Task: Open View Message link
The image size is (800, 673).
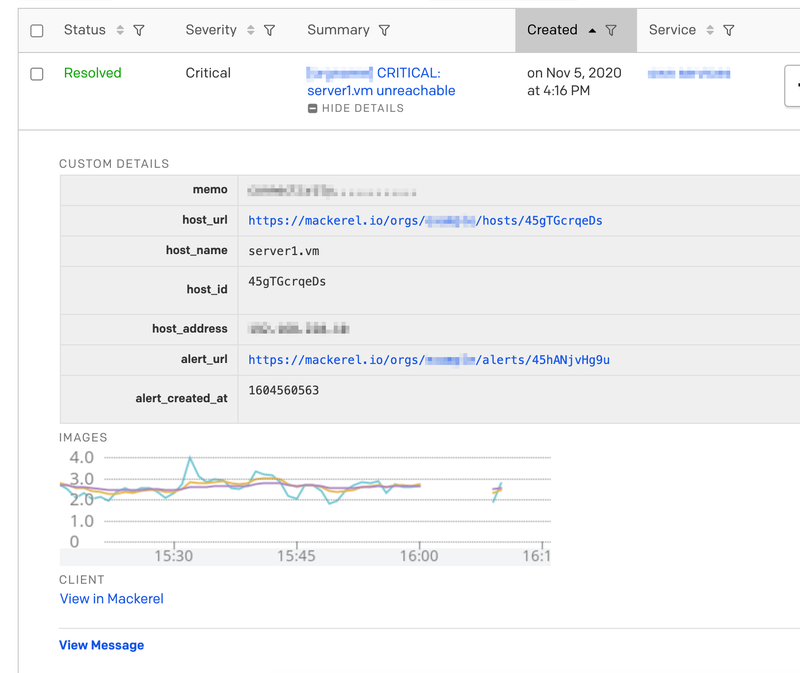Action: (102, 645)
